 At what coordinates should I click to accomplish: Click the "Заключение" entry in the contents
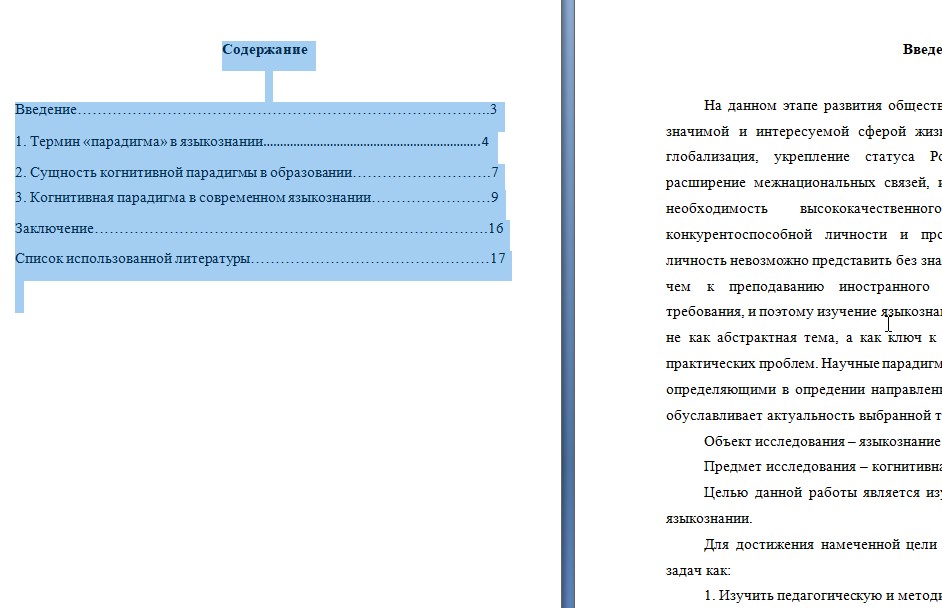[x=54, y=229]
